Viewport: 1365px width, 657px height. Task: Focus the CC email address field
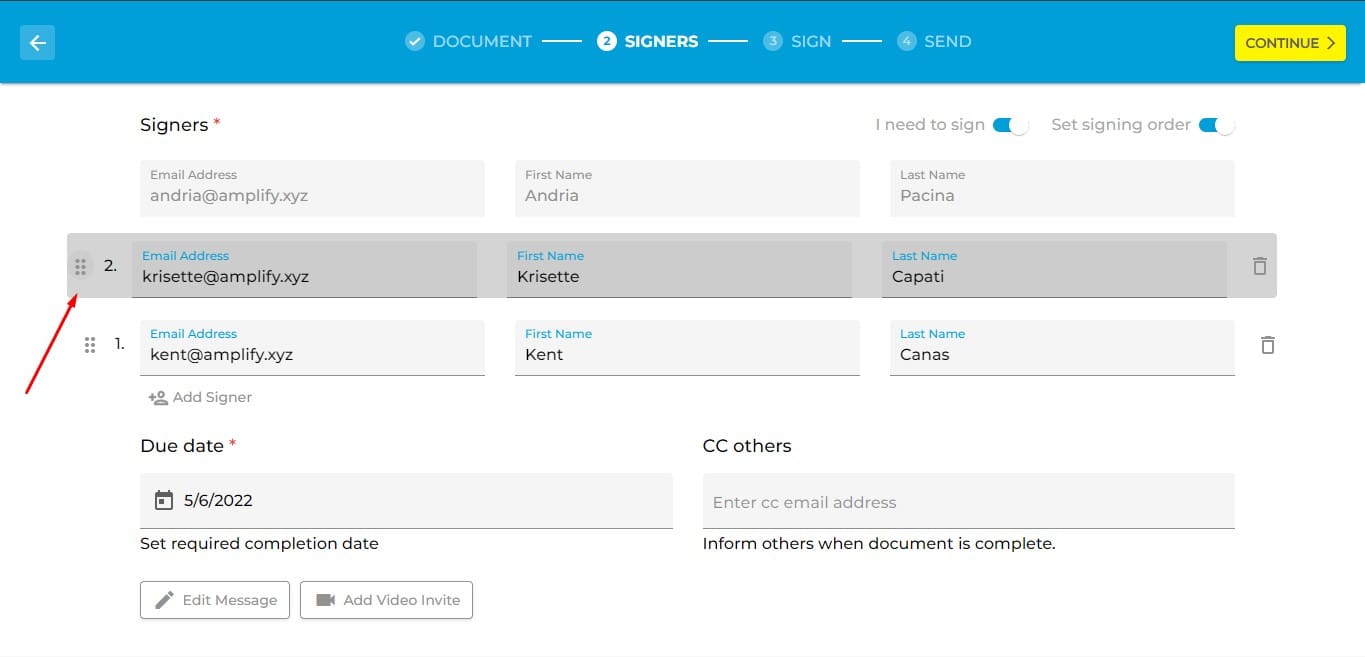point(969,501)
